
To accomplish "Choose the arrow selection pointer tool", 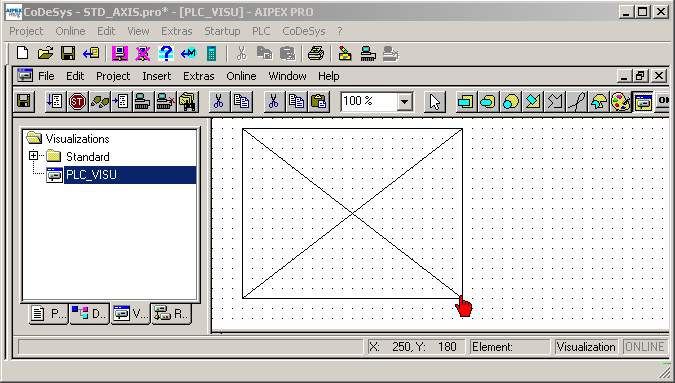I will [x=434, y=102].
